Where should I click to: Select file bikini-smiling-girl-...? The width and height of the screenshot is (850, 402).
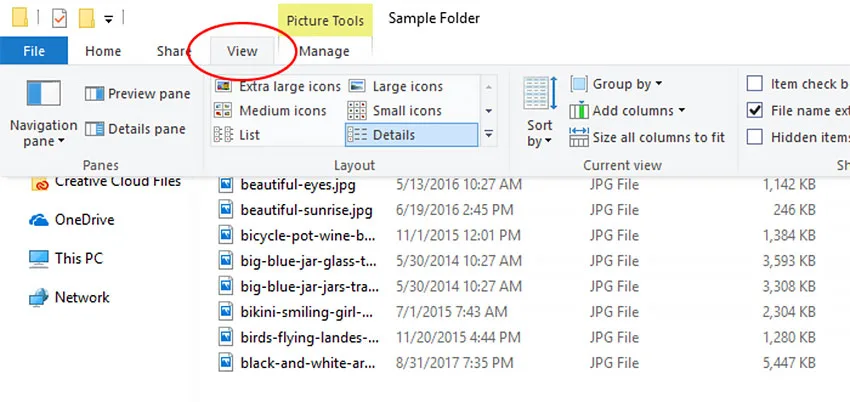(307, 312)
